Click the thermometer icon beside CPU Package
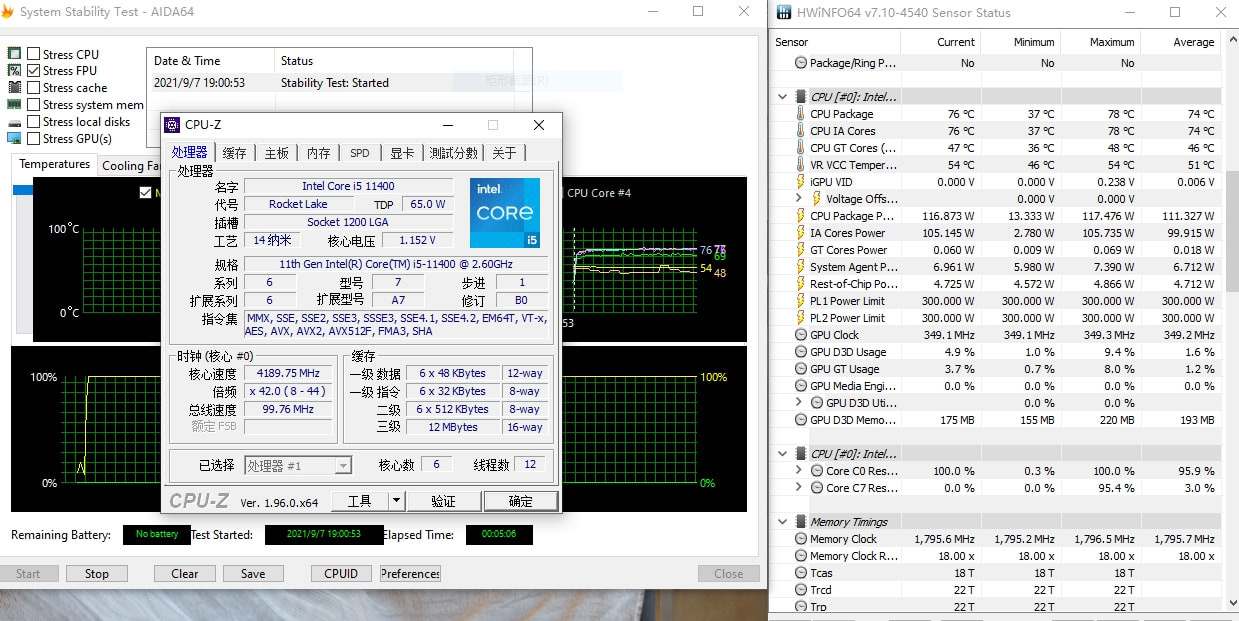Image resolution: width=1239 pixels, height=621 pixels. [800, 114]
